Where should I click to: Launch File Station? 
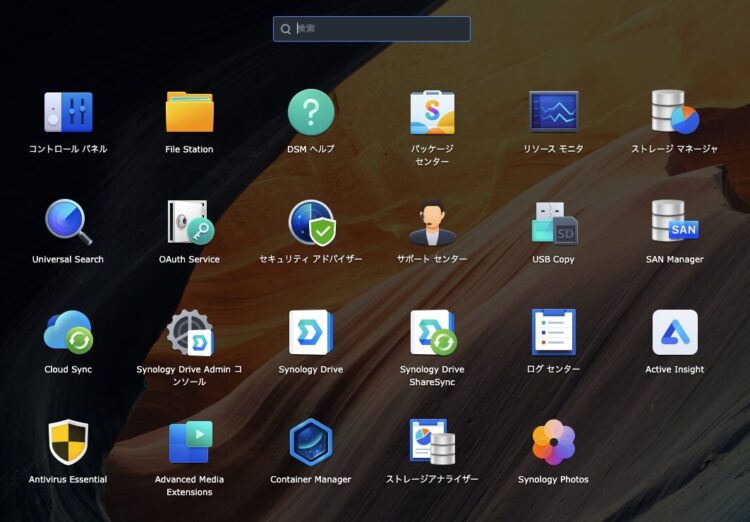[189, 112]
